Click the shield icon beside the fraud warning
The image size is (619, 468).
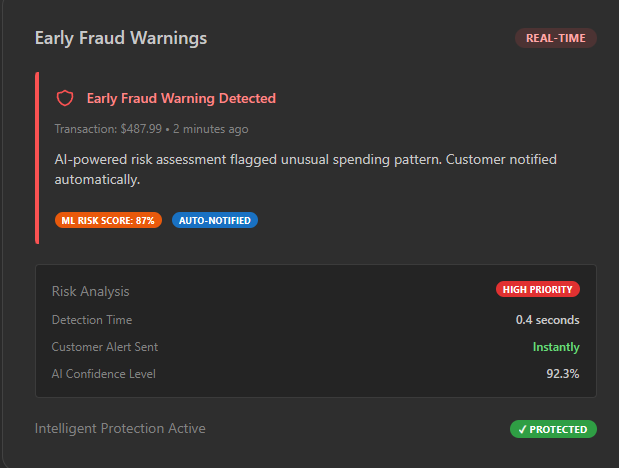(65, 98)
